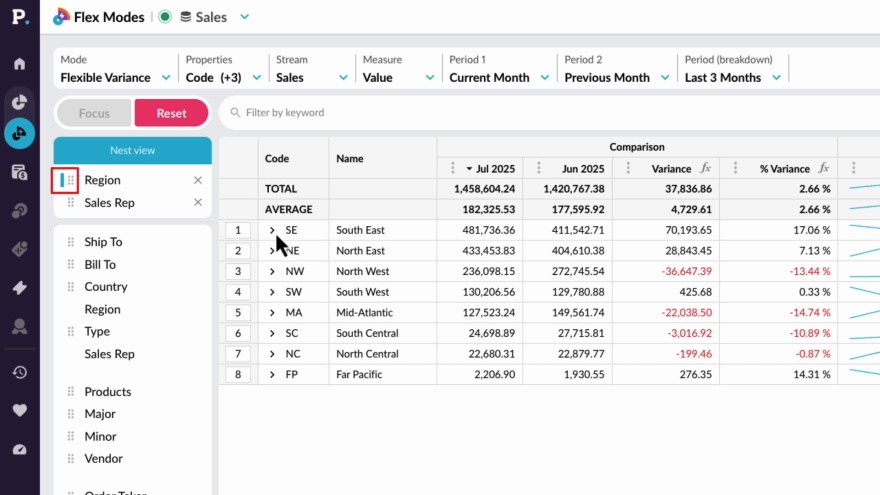Click the Focus button
Image resolution: width=880 pixels, height=495 pixels.
[x=94, y=113]
